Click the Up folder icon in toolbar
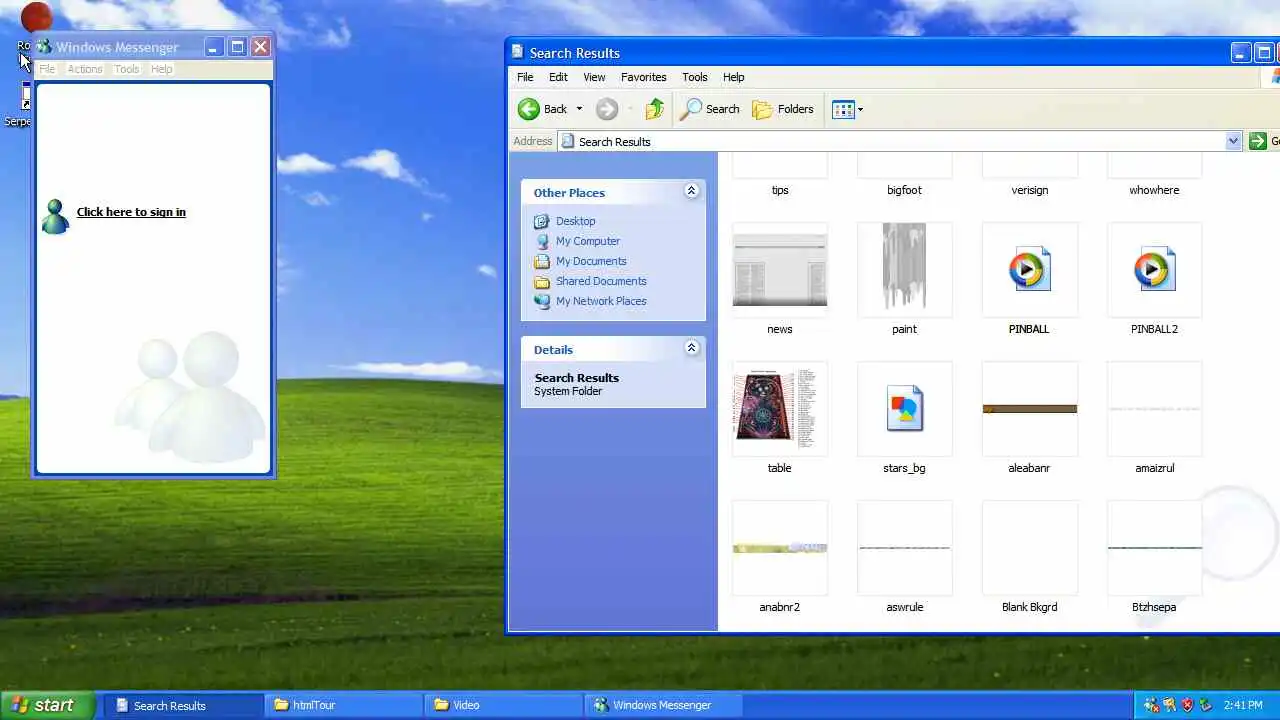This screenshot has height=720, width=1280. coord(654,109)
